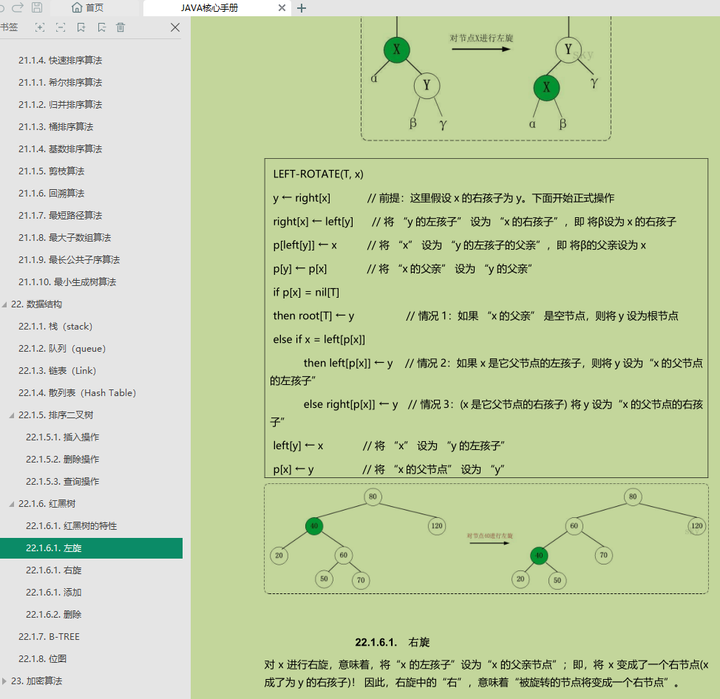Open bookmark 22.1.7. B-TREE
The image size is (720, 699).
pyautogui.click(x=49, y=637)
